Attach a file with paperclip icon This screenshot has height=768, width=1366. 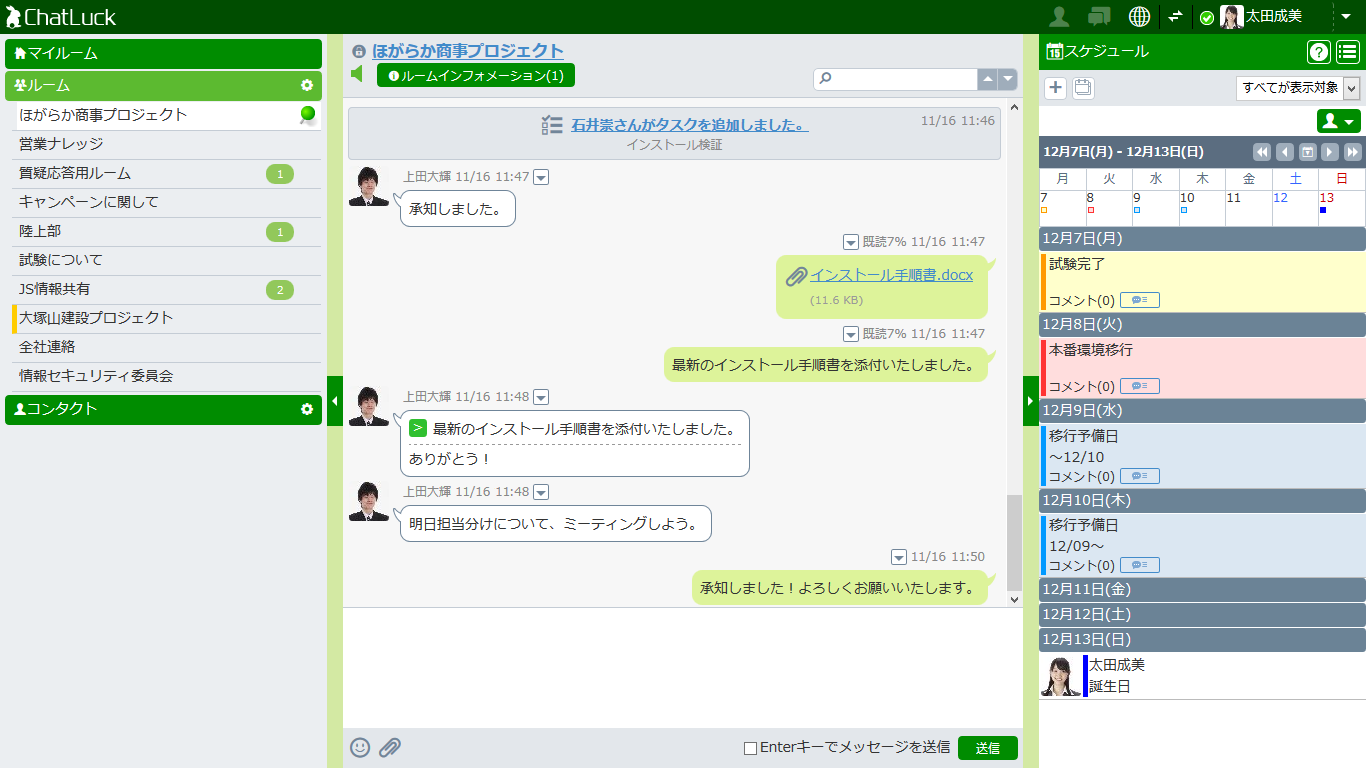point(390,747)
